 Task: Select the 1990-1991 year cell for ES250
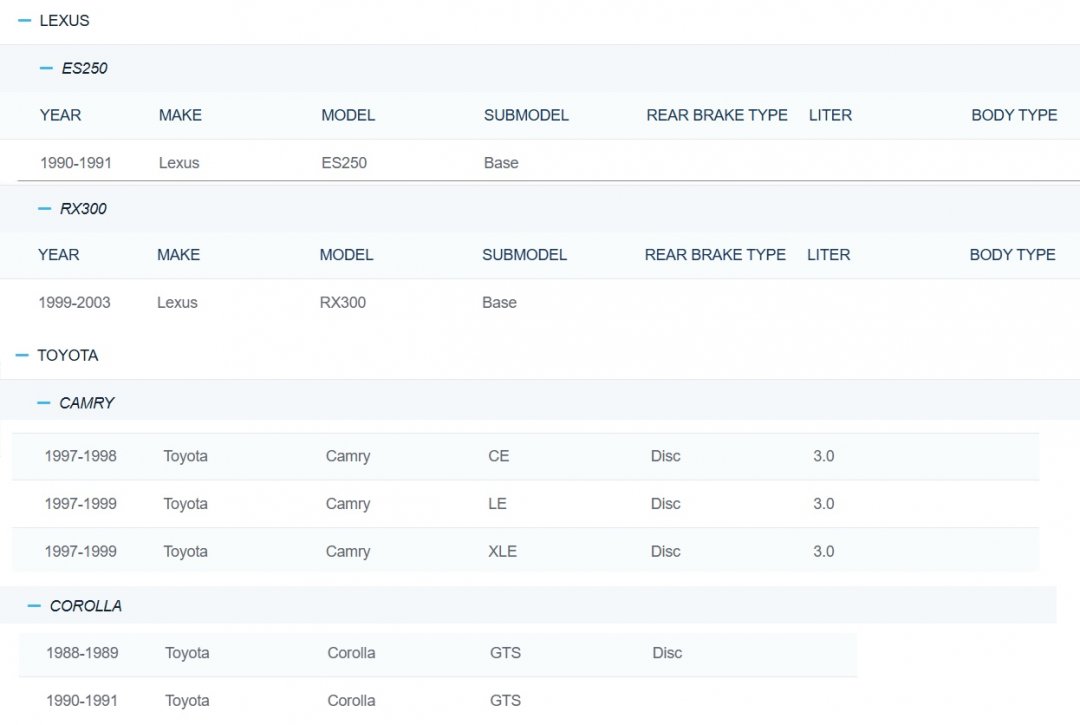point(76,163)
